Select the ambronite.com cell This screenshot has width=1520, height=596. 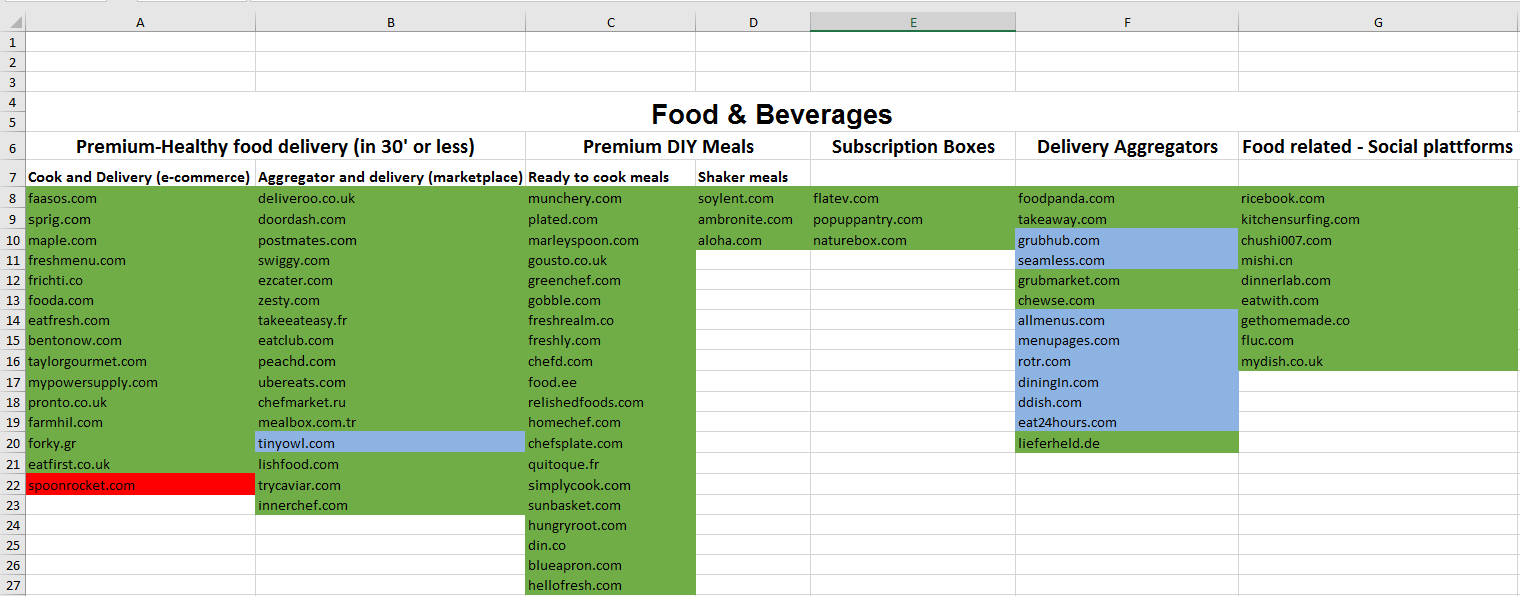tap(753, 219)
